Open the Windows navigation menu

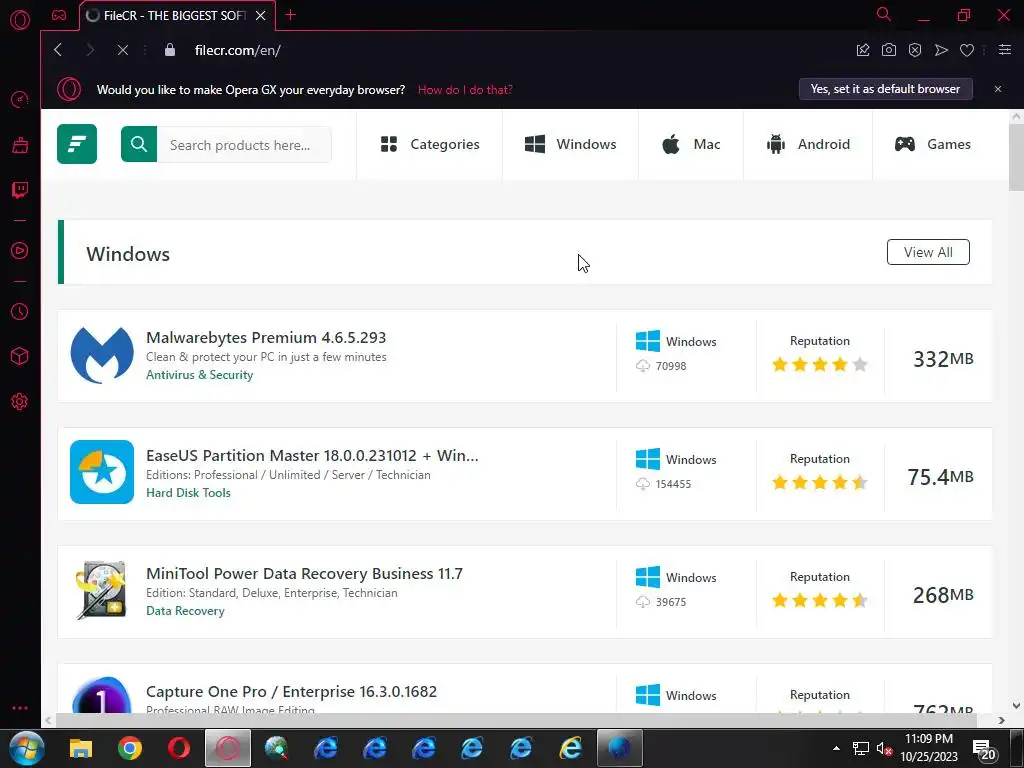(x=570, y=144)
